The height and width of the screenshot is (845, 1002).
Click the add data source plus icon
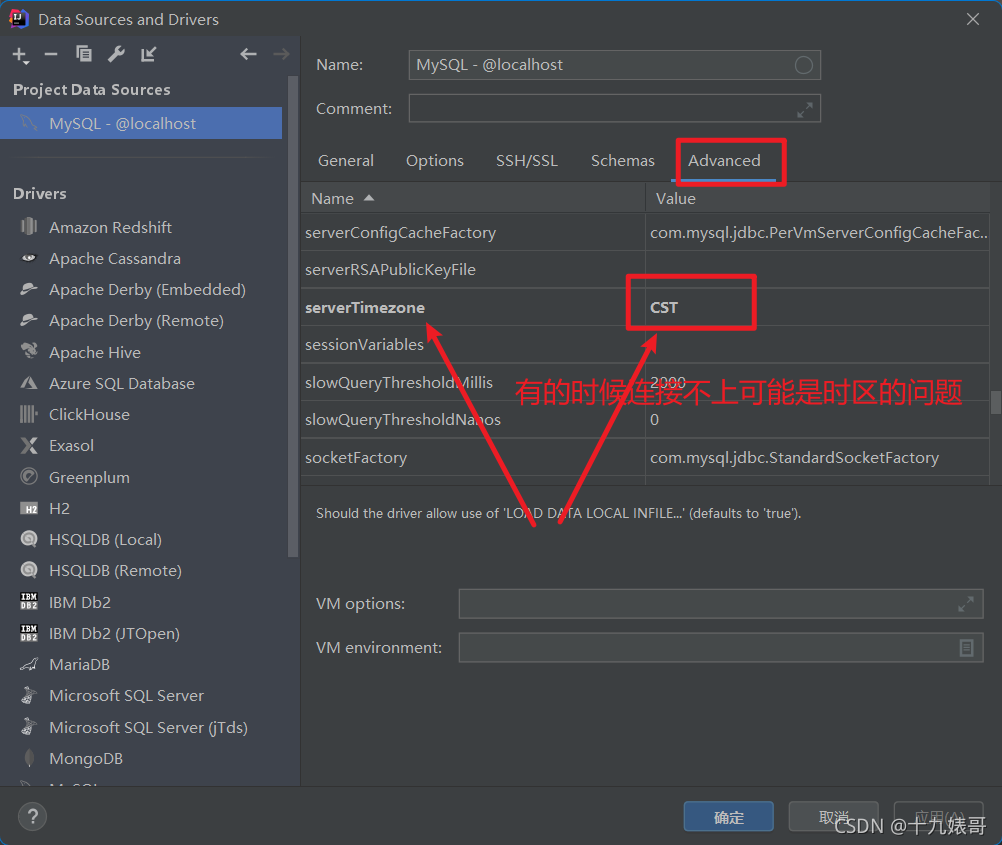tap(20, 55)
